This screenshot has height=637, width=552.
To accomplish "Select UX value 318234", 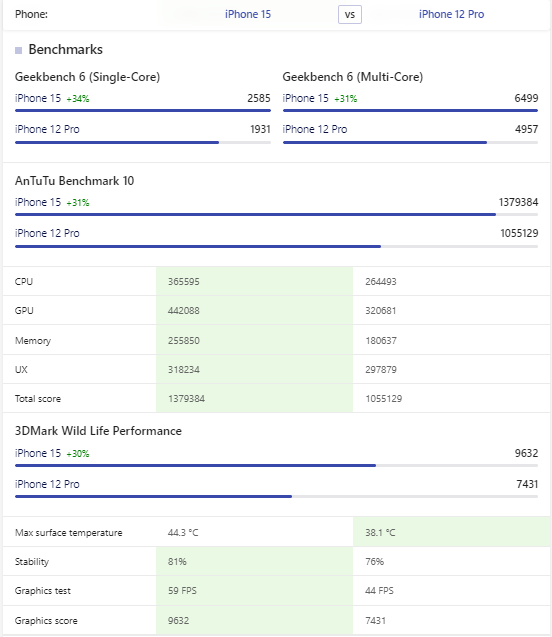I will point(184,370).
